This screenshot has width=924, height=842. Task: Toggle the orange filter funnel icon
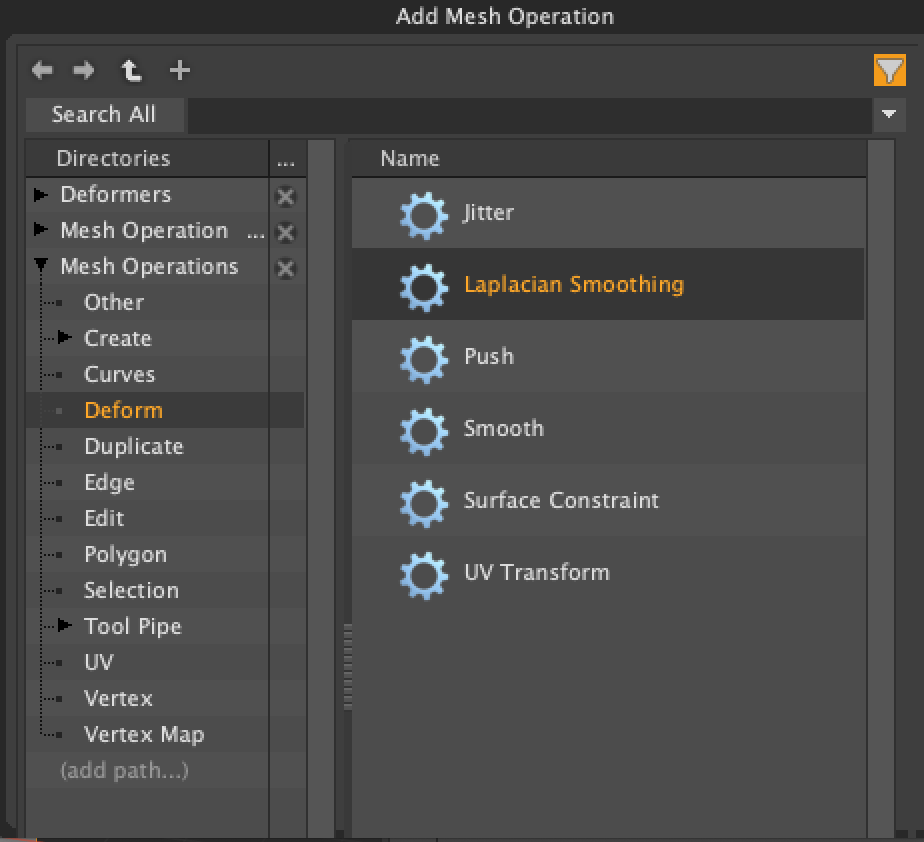(889, 71)
